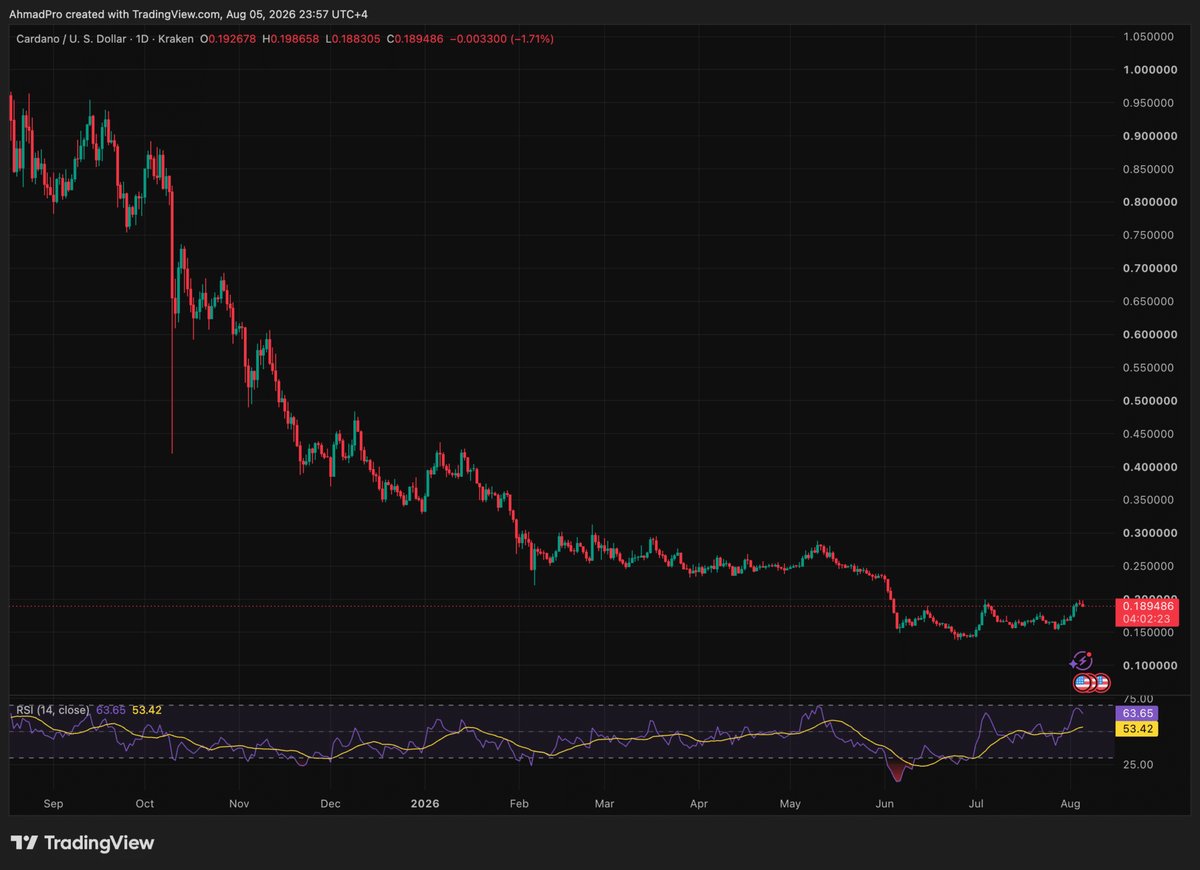Click the change value −0.003300 (−1.71%)
Screen dimensions: 1200x870
tap(501, 38)
